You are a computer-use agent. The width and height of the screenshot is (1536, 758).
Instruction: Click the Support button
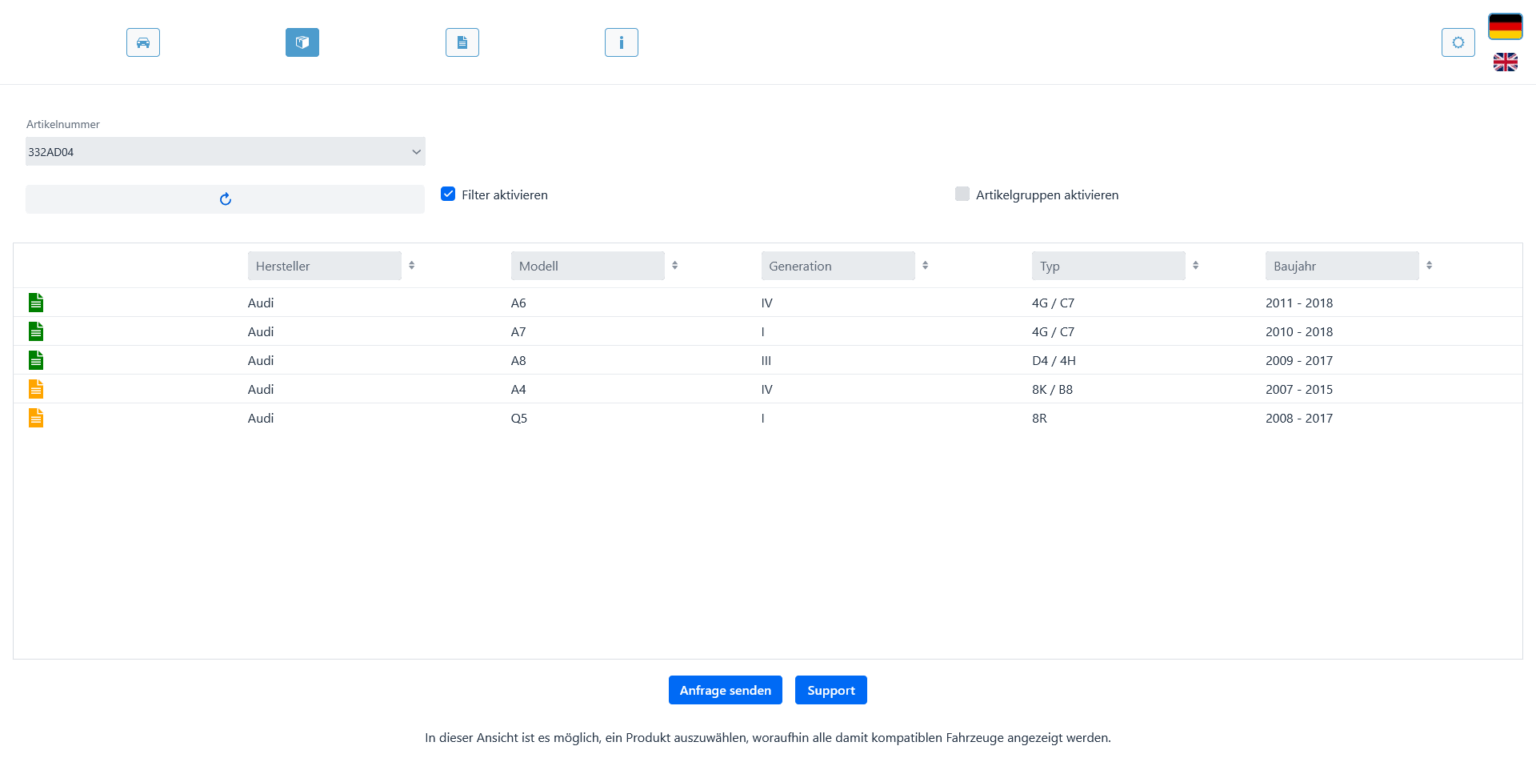tap(830, 690)
